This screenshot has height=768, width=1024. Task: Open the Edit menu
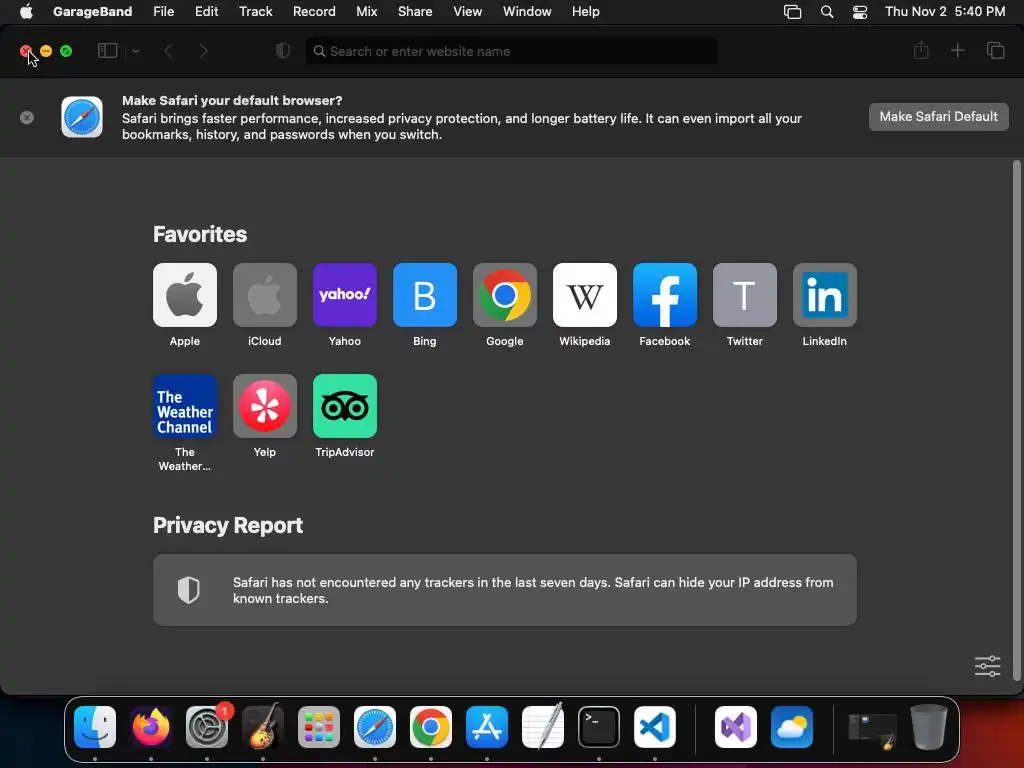206,12
